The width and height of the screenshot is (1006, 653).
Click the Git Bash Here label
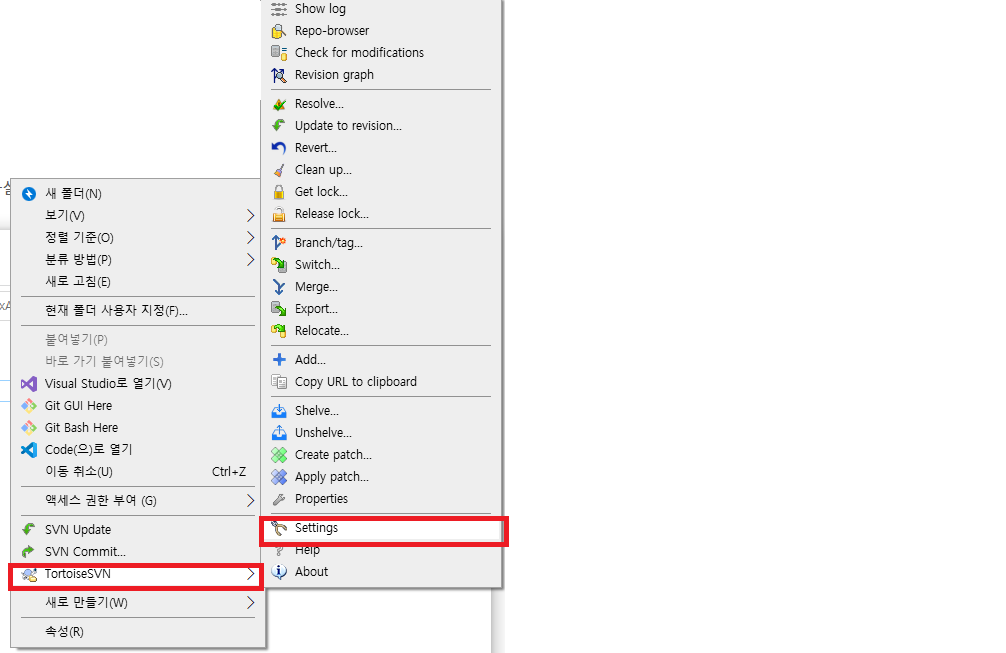tap(81, 427)
